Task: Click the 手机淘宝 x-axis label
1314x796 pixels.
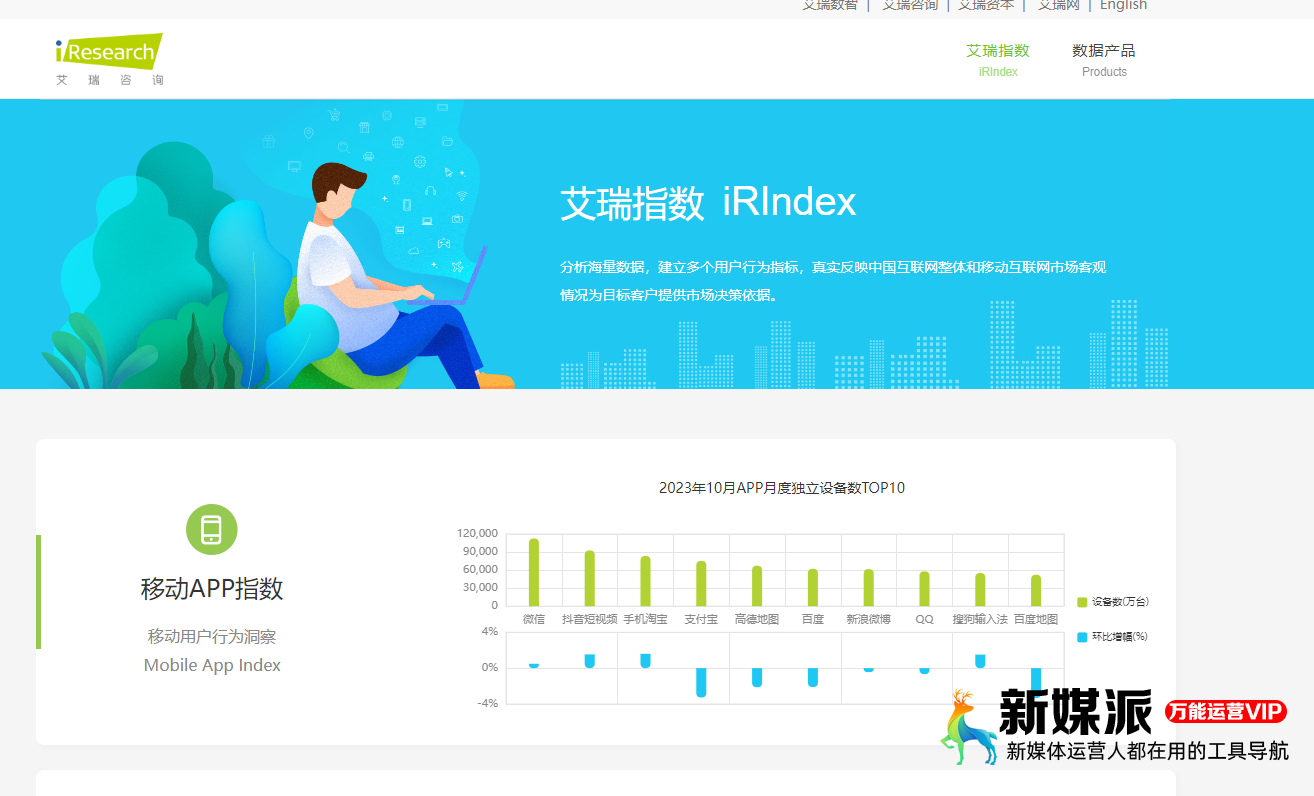Action: click(x=646, y=619)
